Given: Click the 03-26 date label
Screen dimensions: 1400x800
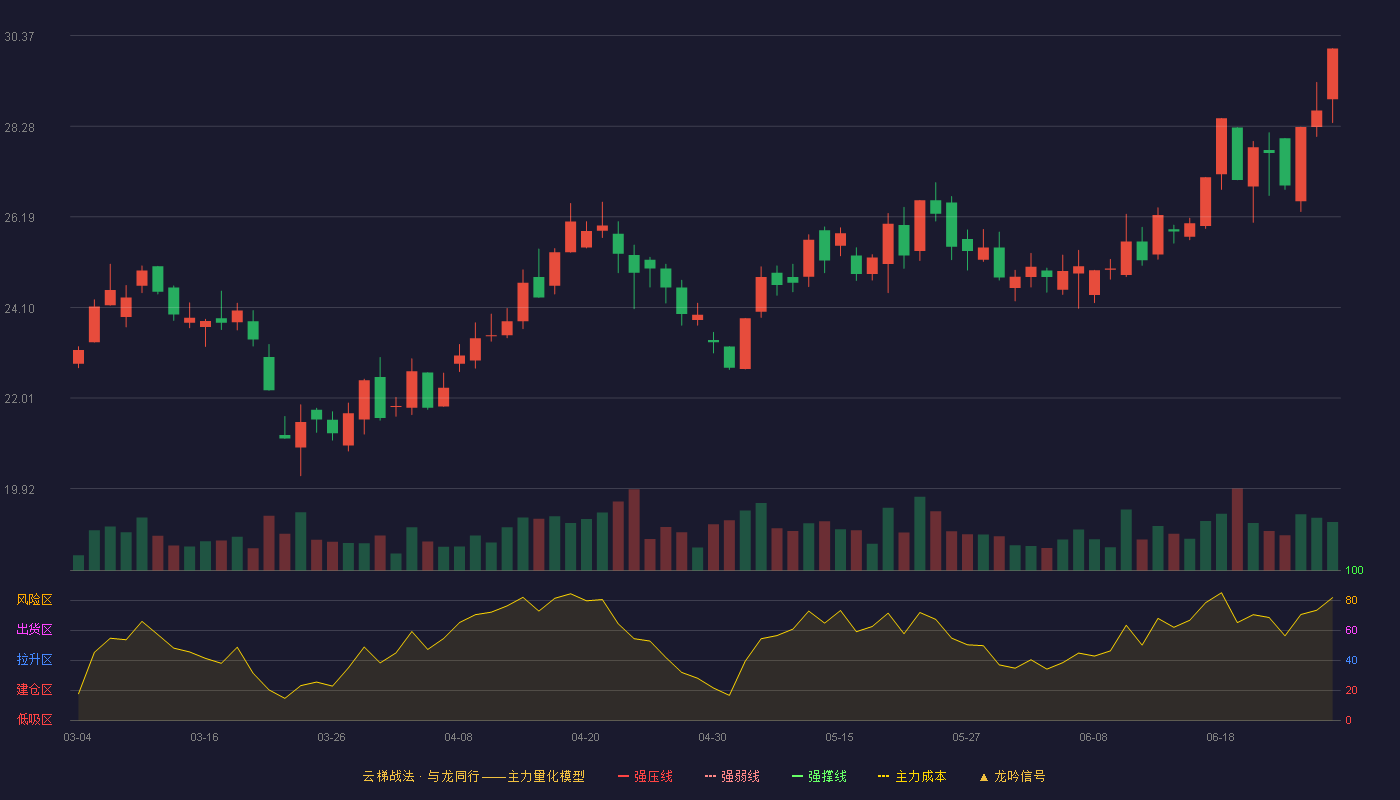Looking at the screenshot, I should click(331, 737).
